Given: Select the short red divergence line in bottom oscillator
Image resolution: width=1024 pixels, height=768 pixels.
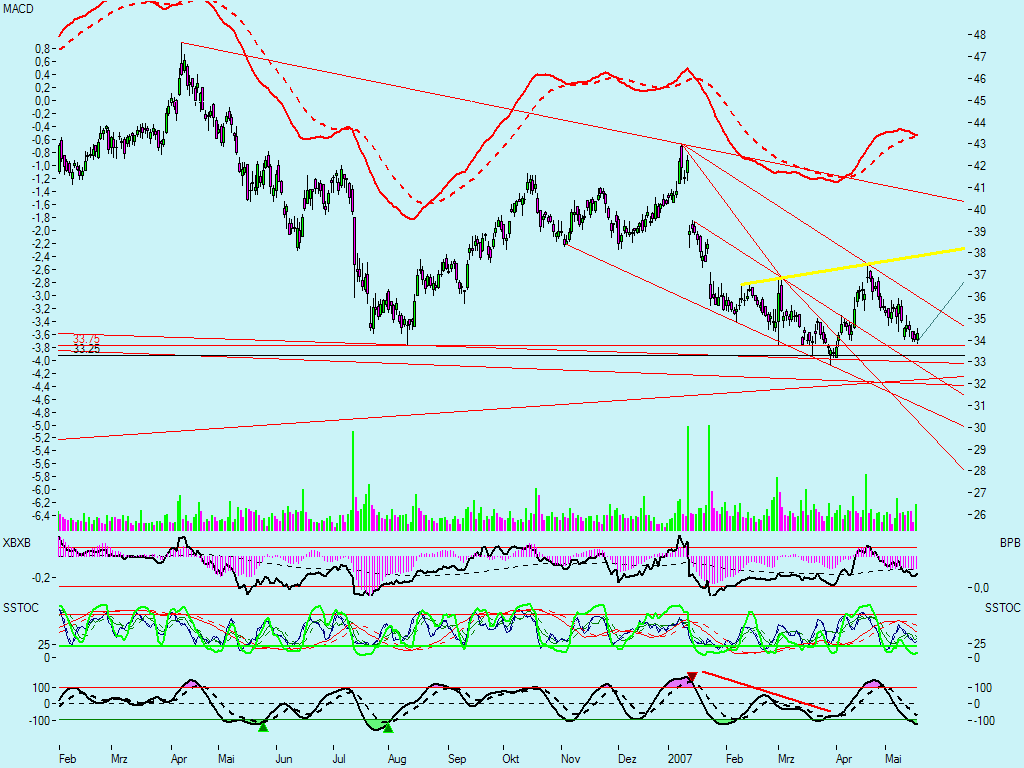Looking at the screenshot, I should click(766, 691).
